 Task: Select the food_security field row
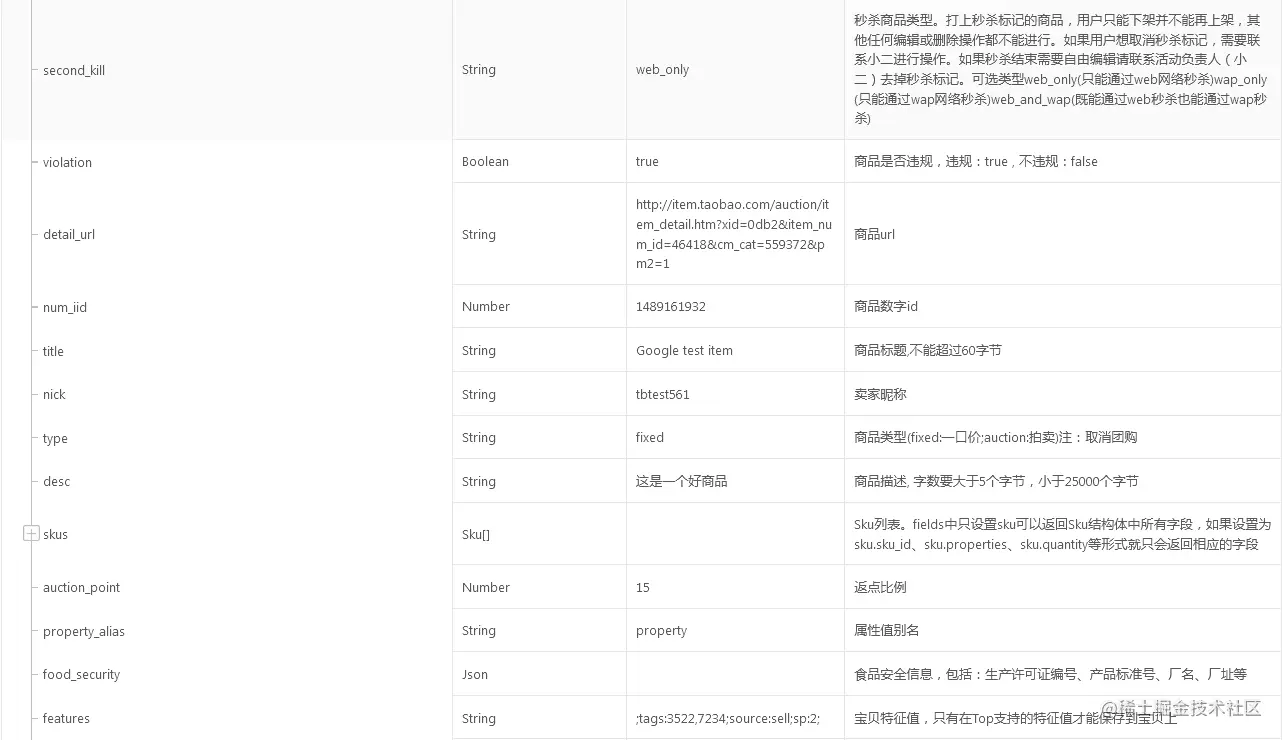80,673
